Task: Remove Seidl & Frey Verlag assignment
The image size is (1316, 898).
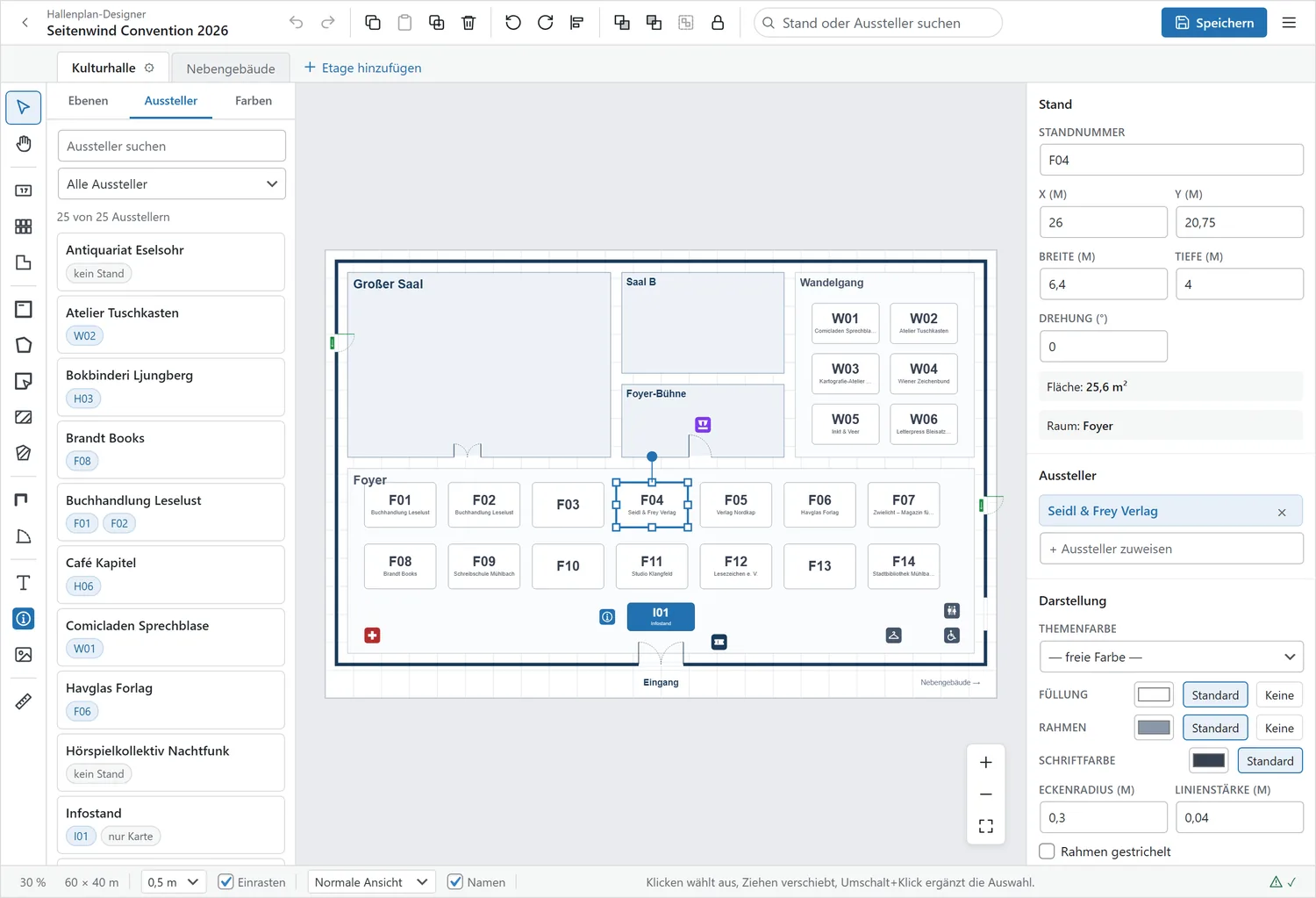Action: (1282, 512)
